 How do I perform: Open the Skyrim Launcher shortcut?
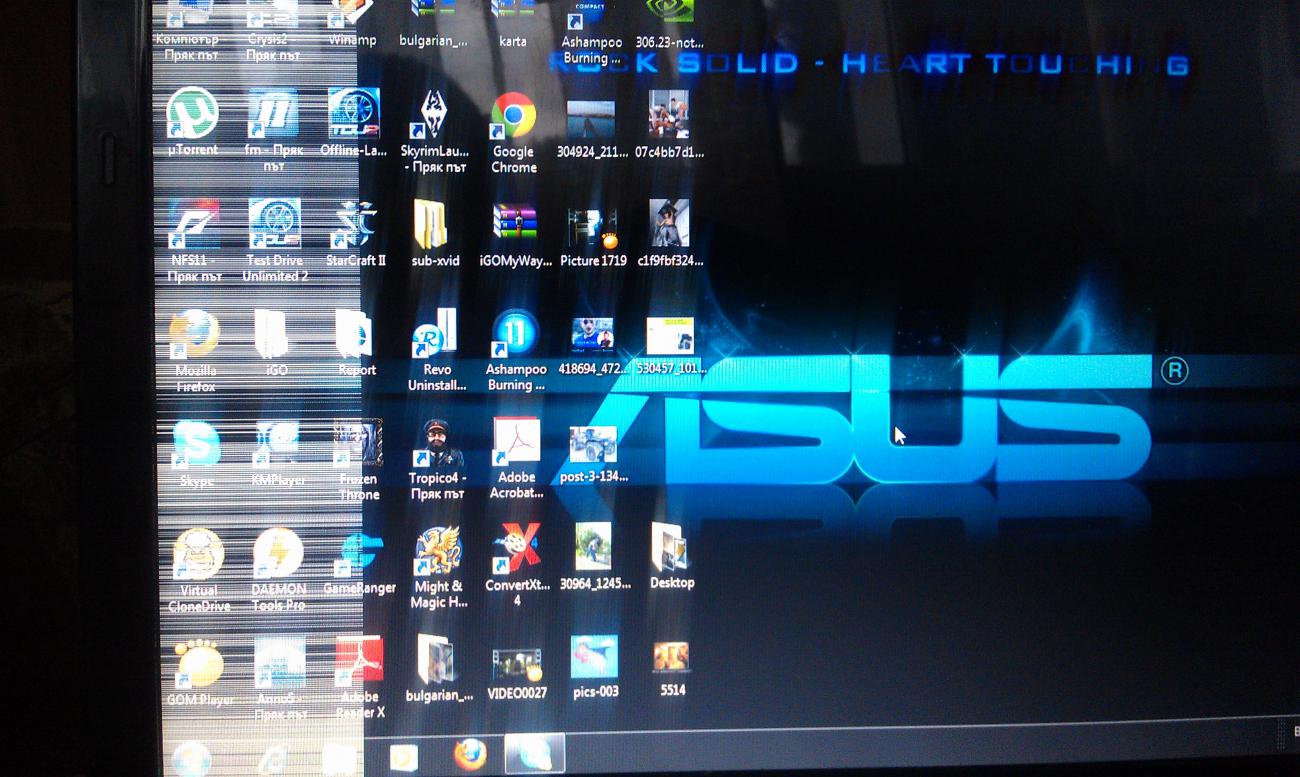435,116
